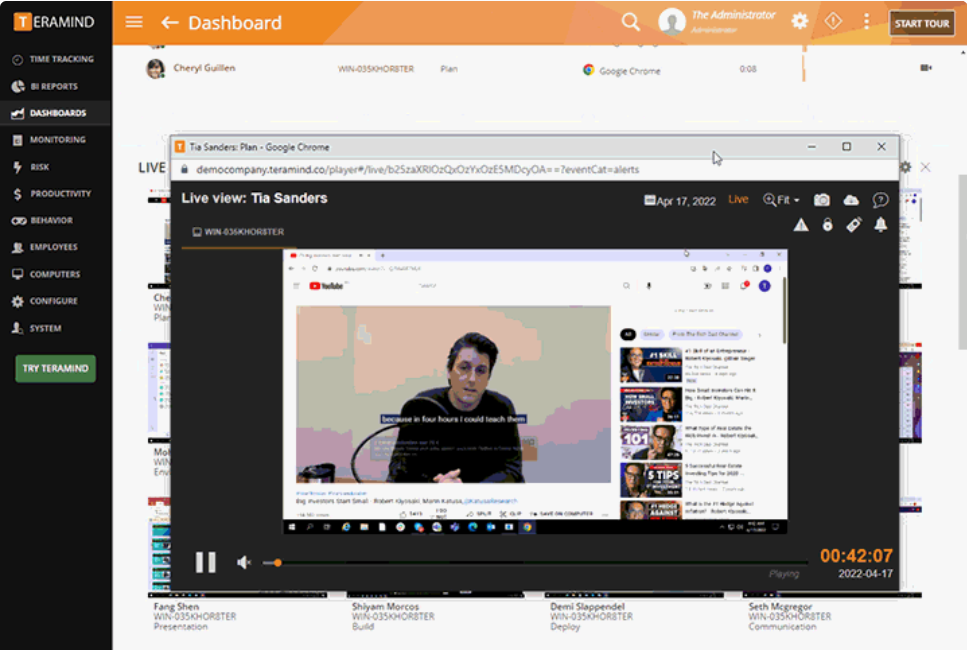Click the START TOUR button
The width and height of the screenshot is (967, 650).
tap(921, 23)
